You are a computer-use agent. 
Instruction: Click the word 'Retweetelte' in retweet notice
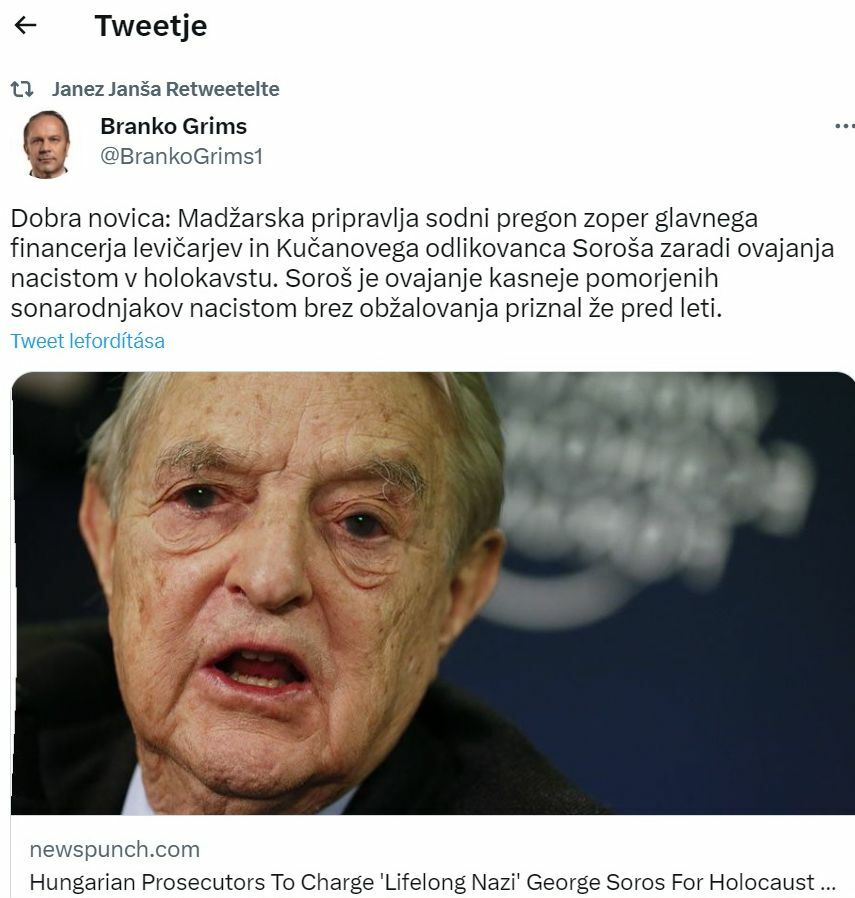click(223, 89)
